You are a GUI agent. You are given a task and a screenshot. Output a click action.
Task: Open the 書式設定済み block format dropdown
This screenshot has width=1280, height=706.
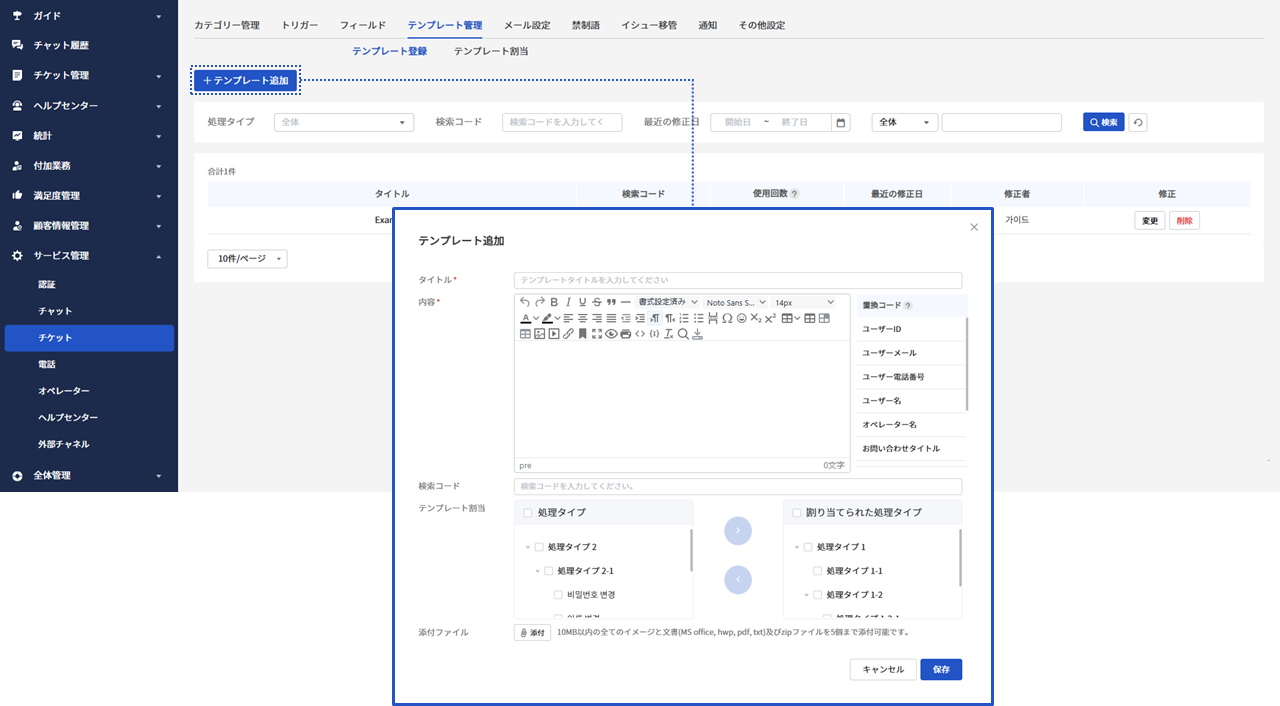668,302
